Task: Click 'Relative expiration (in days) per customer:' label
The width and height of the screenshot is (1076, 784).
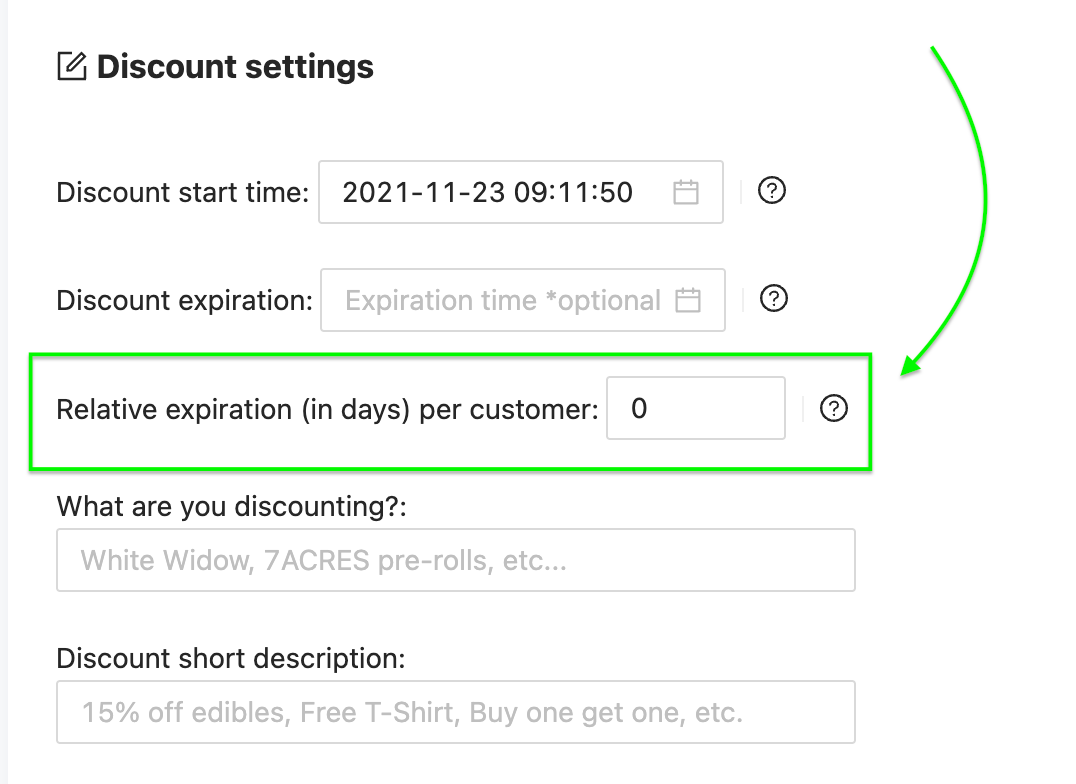Action: click(327, 410)
